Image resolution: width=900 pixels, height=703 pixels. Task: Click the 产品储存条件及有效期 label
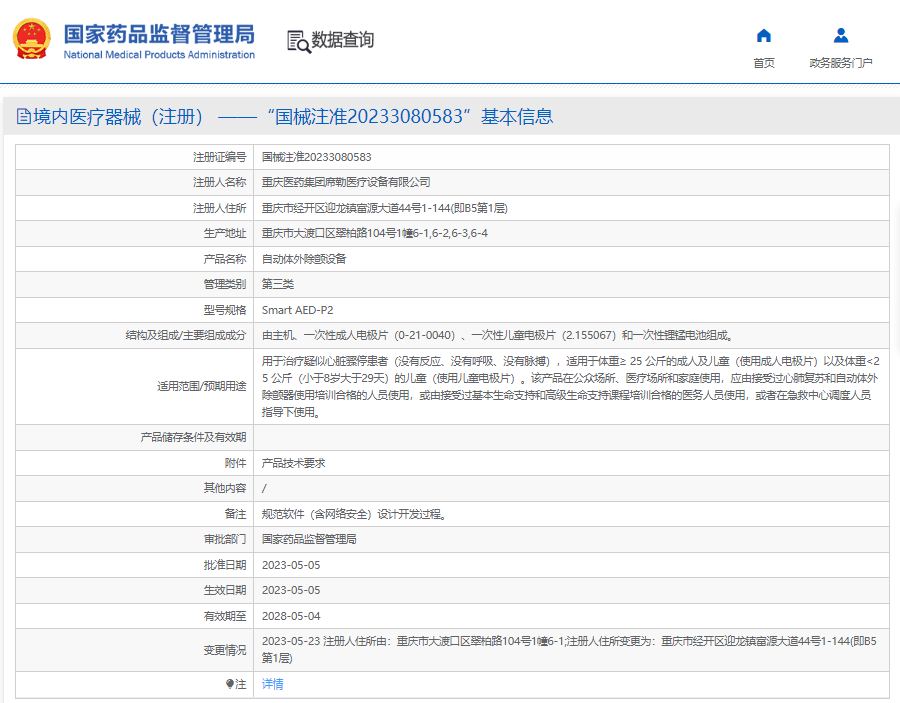193,438
